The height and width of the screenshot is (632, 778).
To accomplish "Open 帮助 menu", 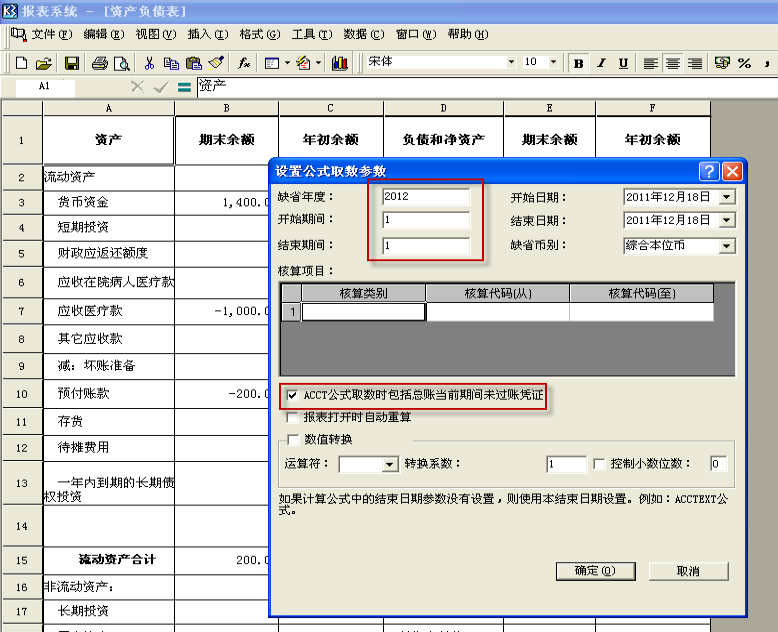I will click(x=468, y=34).
